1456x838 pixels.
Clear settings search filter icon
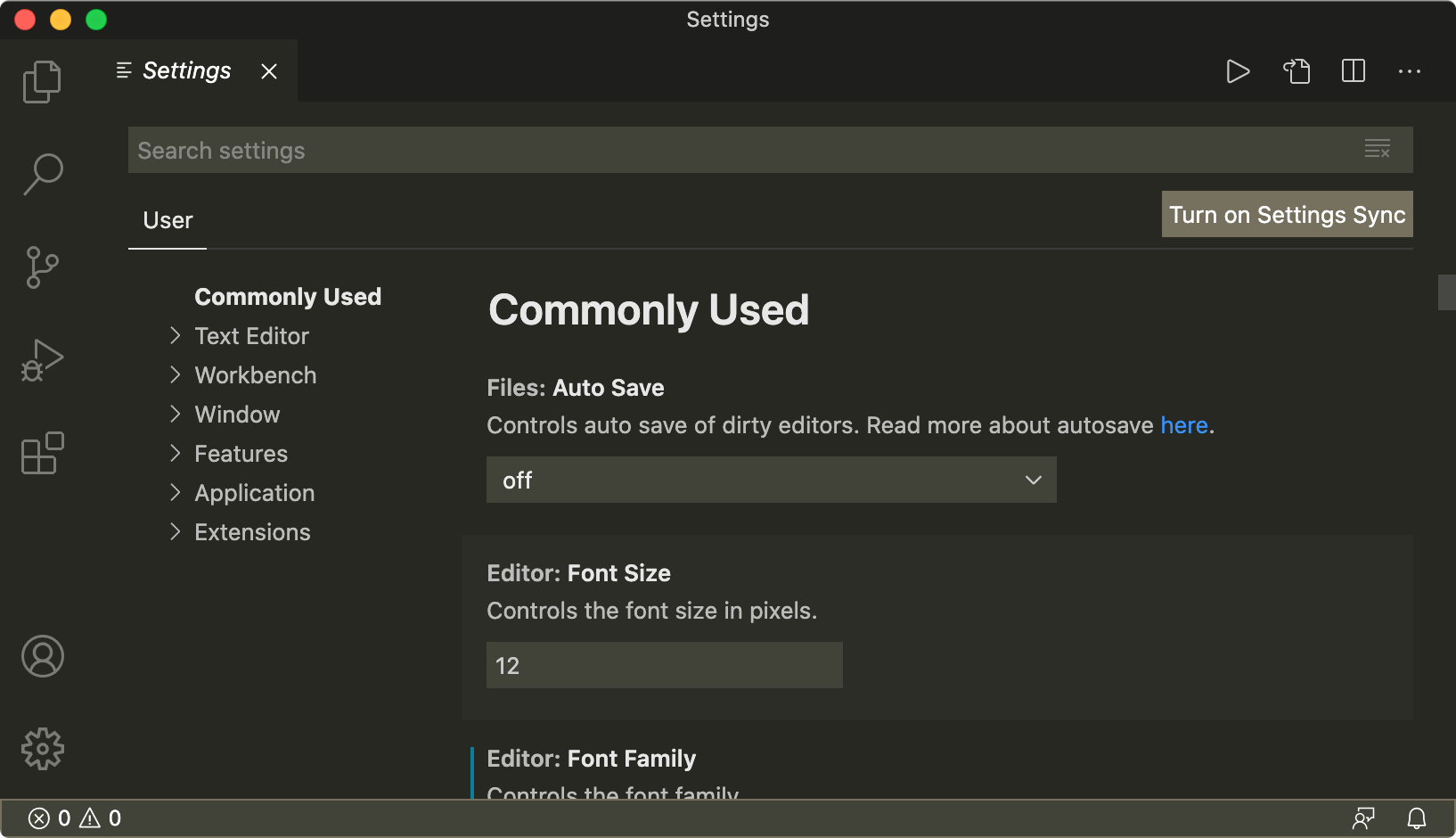pos(1377,150)
